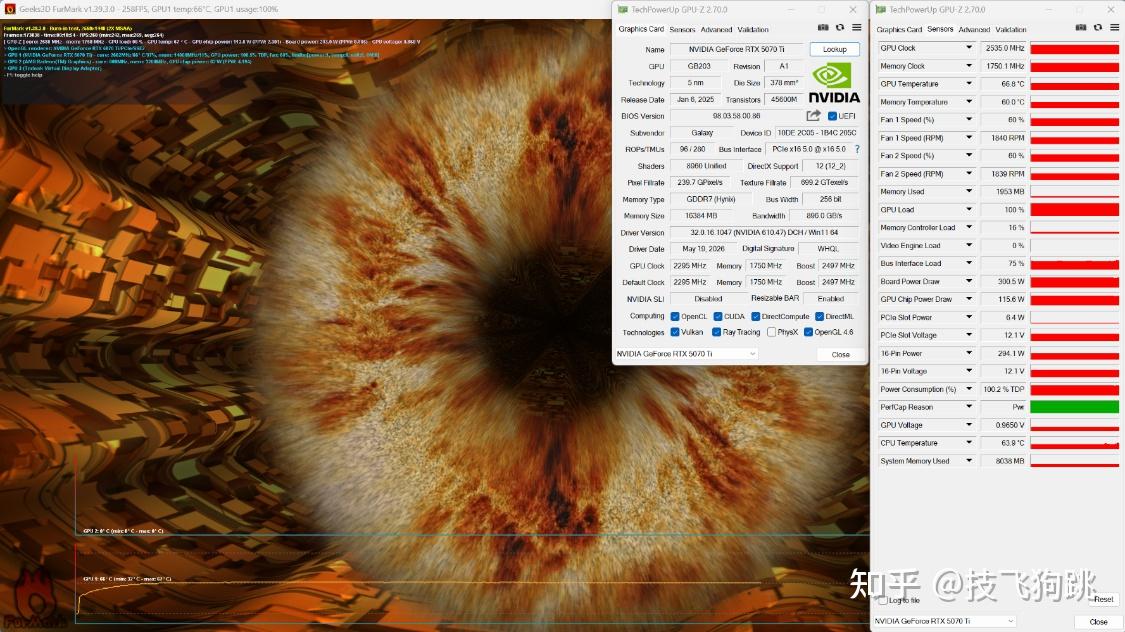1125x632 pixels.
Task: Click the FurMark app icon in title bar
Action: pos(9,9)
